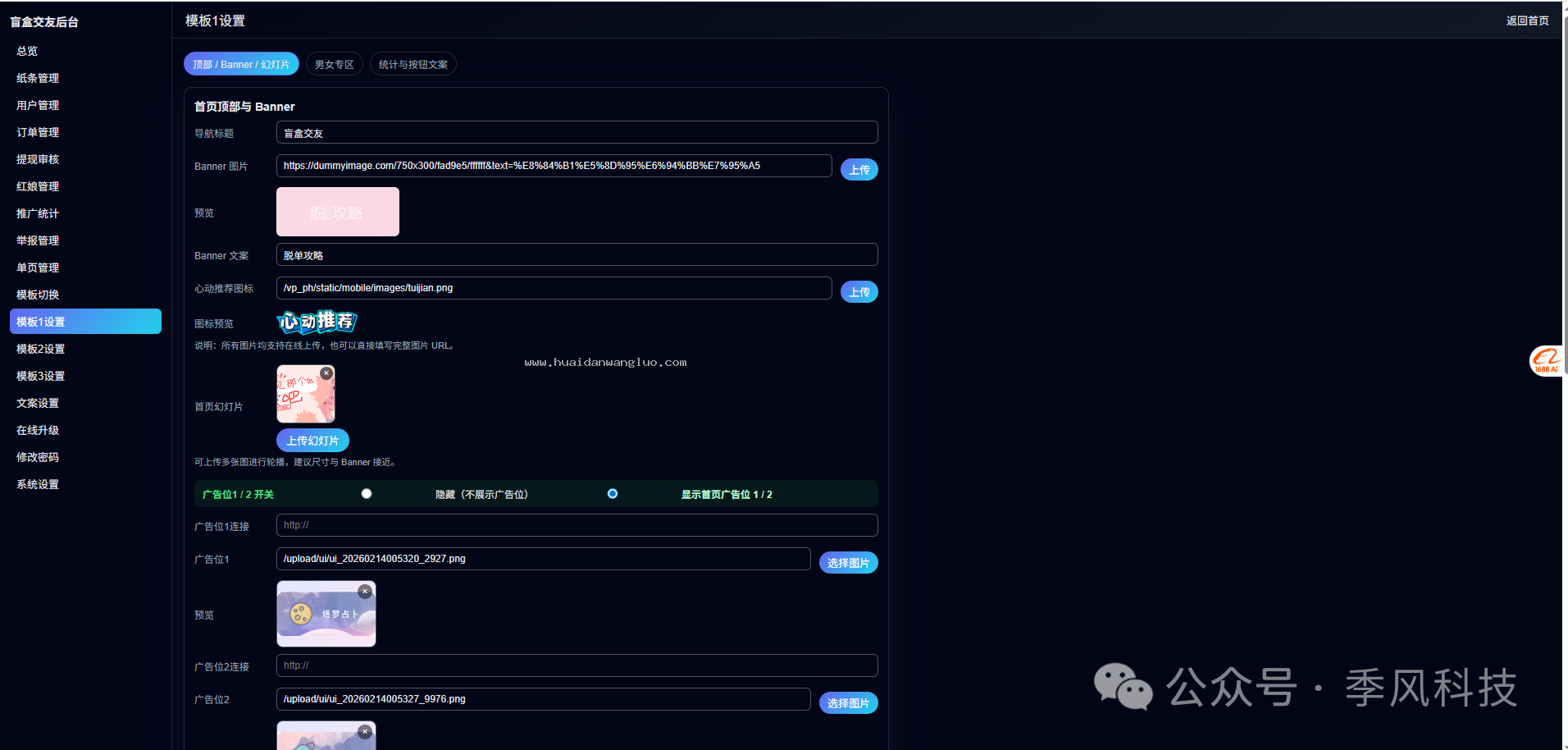Remove the ad slot 1 preview image
The width and height of the screenshot is (1568, 750).
(x=365, y=591)
